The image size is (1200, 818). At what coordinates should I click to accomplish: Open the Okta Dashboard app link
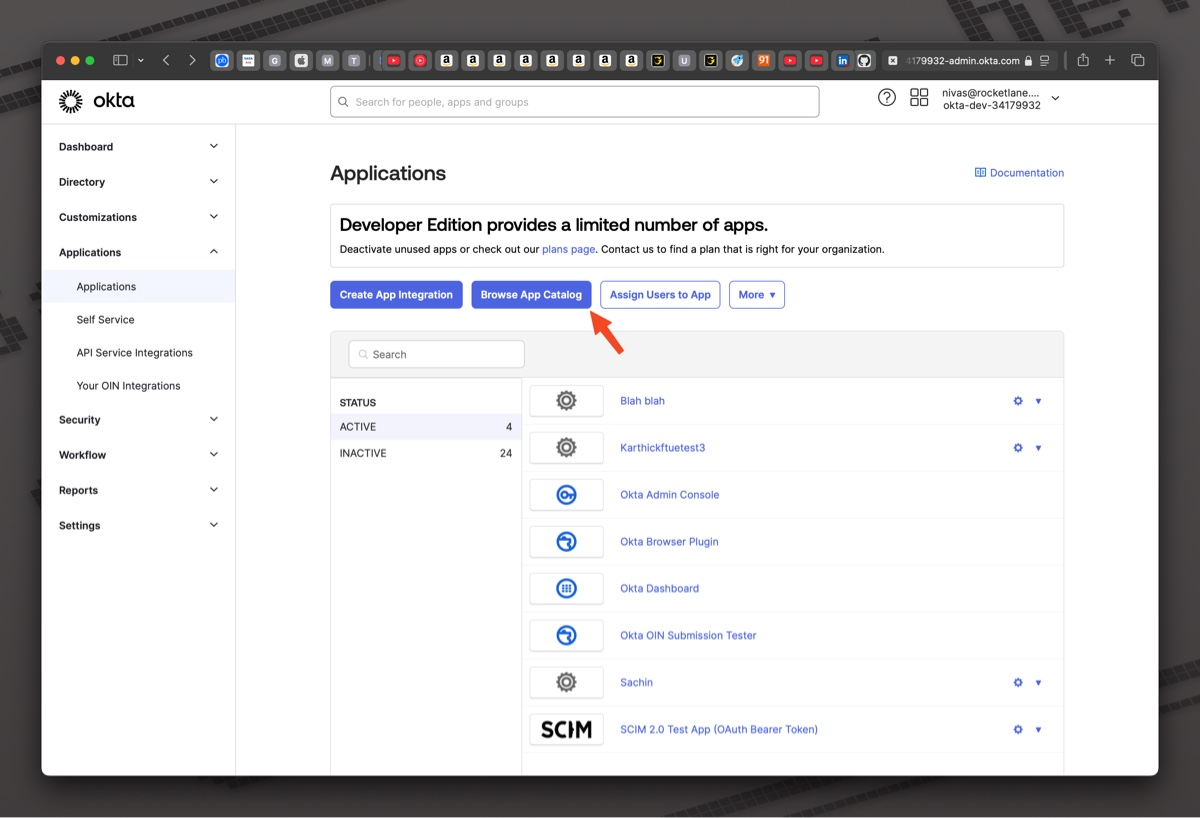click(x=660, y=589)
